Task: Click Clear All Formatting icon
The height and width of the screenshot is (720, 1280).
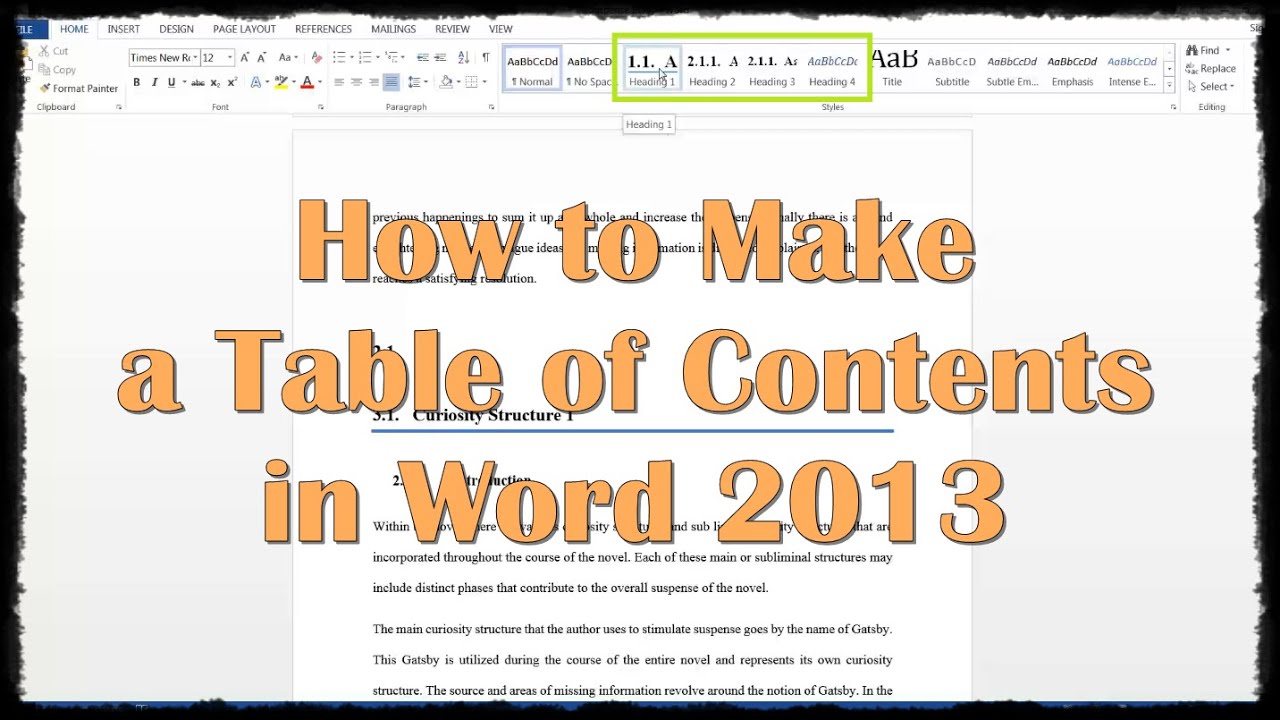Action: click(317, 58)
